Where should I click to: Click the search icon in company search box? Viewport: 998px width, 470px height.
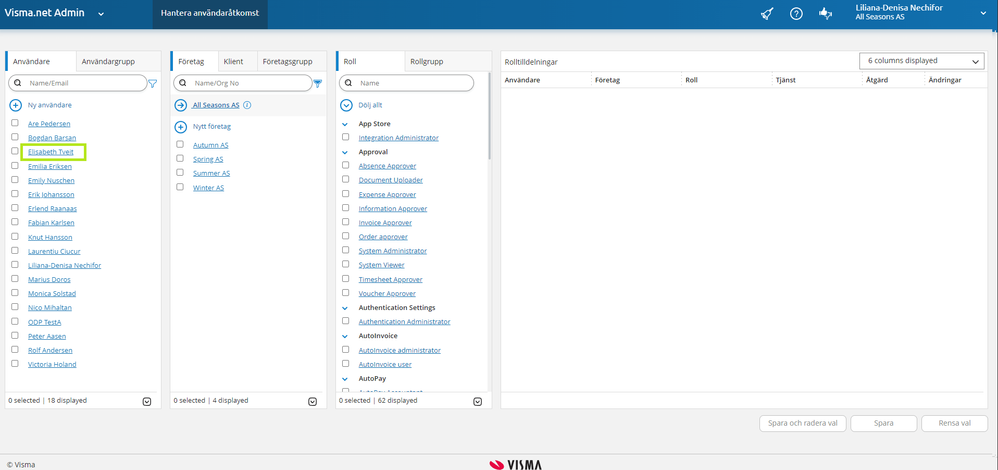coord(183,83)
